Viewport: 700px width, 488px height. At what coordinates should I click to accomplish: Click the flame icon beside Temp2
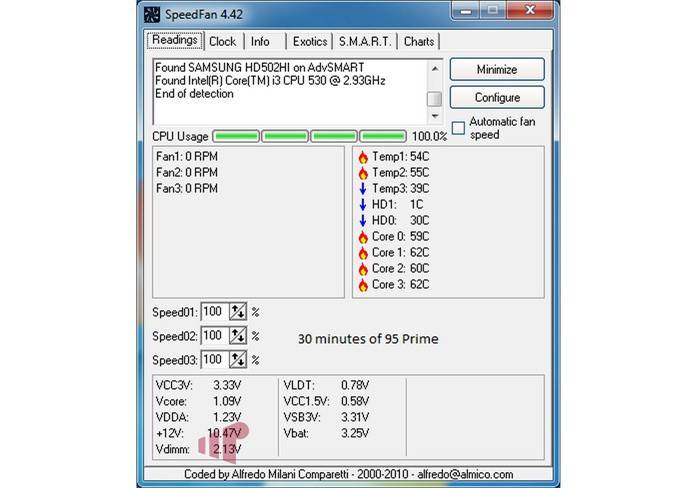click(x=362, y=173)
